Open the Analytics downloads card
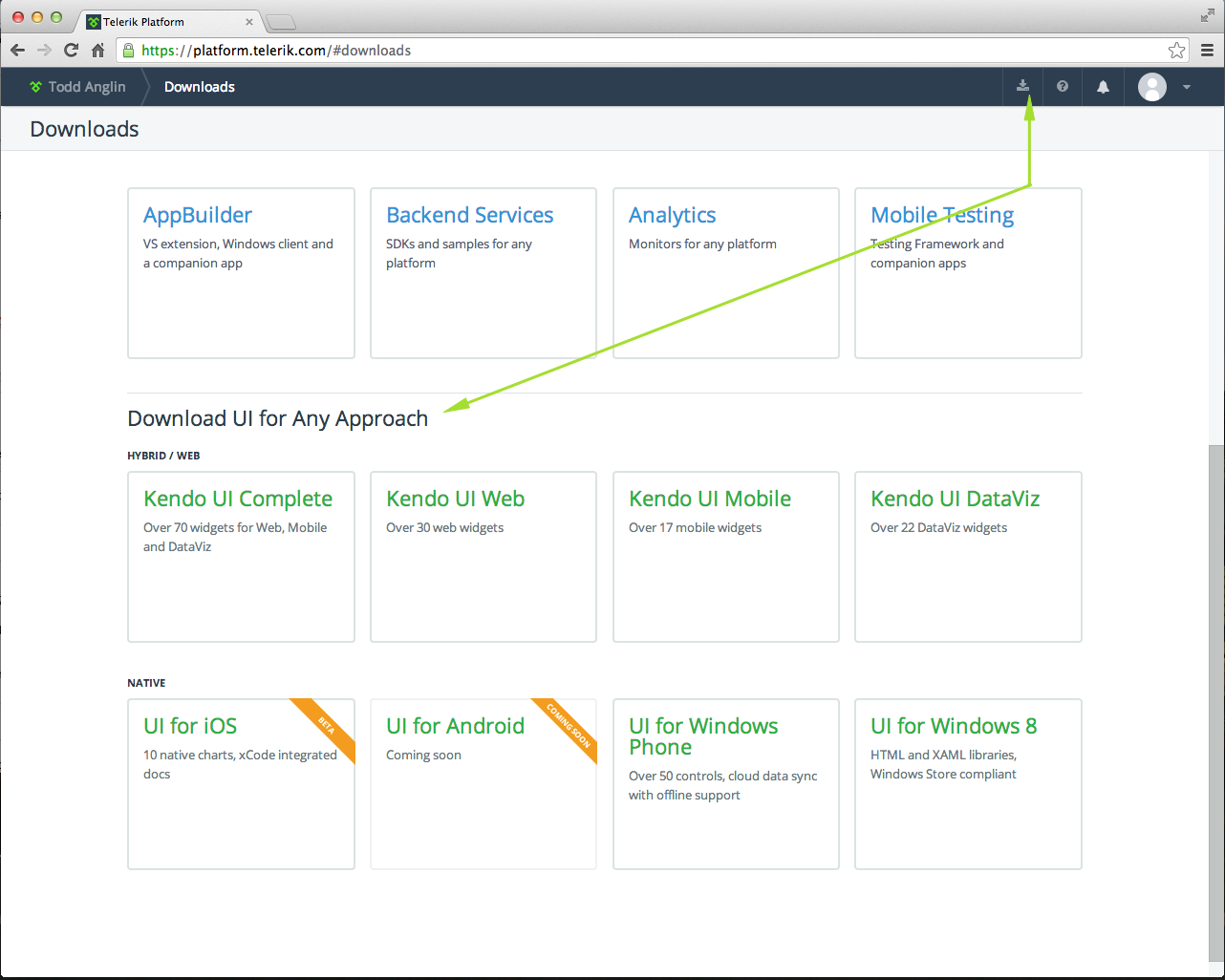Image resolution: width=1225 pixels, height=980 pixels. (x=726, y=273)
